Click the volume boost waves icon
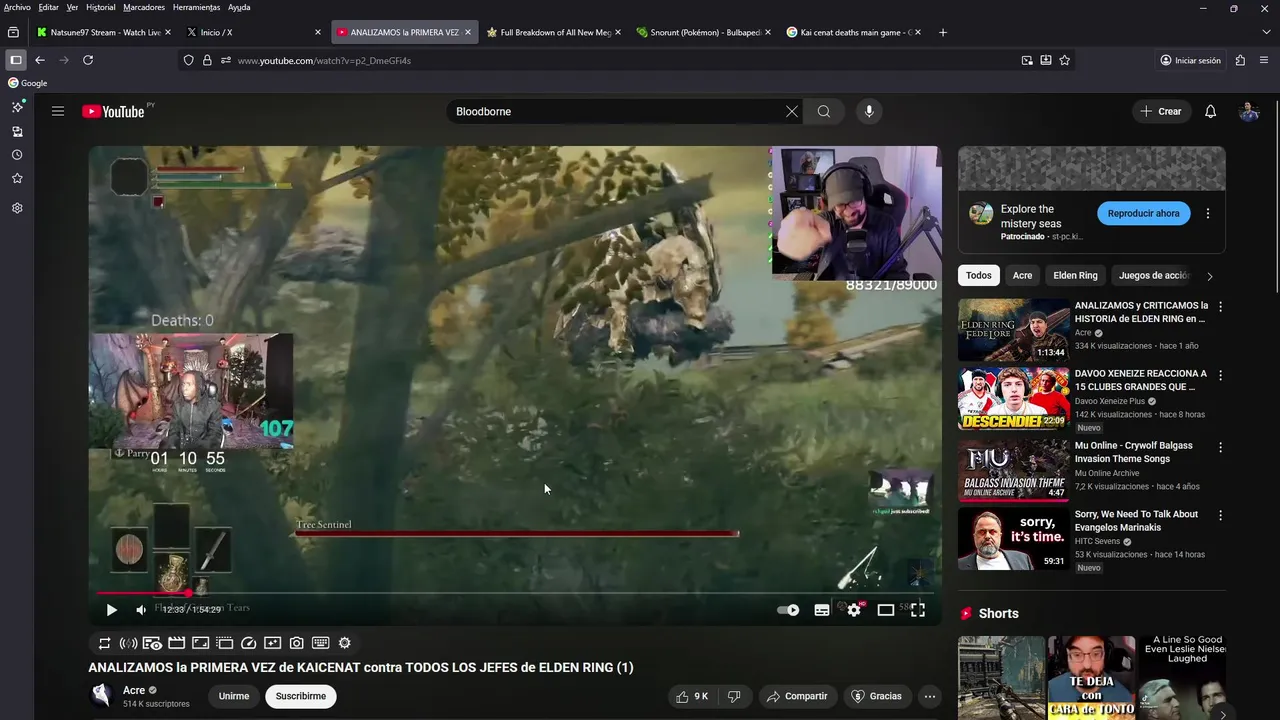 (x=128, y=643)
